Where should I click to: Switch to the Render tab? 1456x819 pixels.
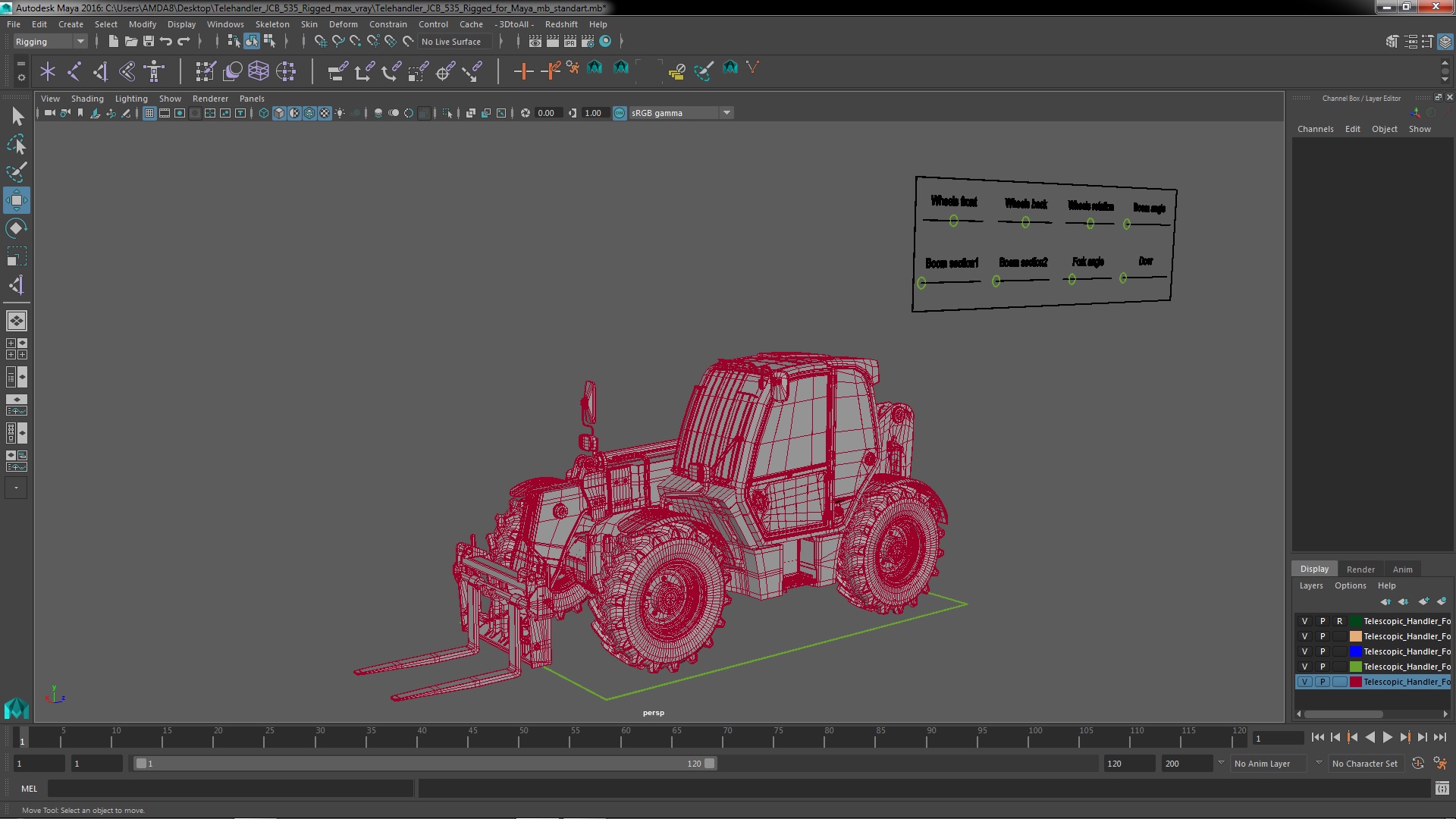pos(1360,568)
